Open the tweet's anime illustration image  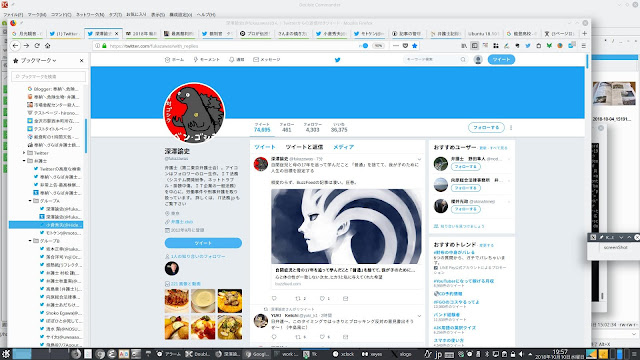(347, 226)
